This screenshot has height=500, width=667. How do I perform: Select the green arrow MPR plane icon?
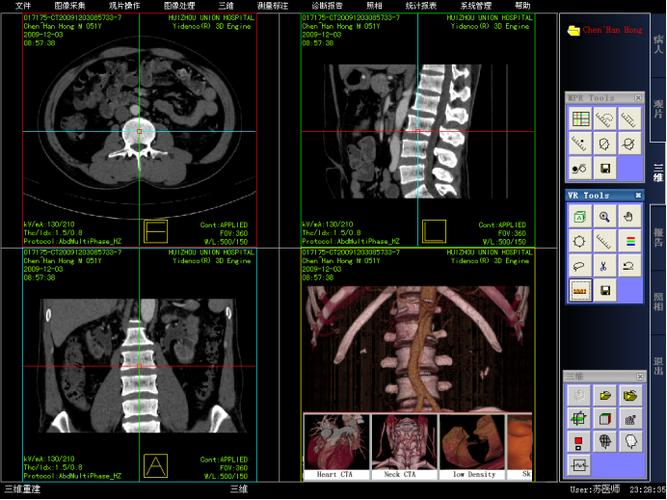[579, 419]
